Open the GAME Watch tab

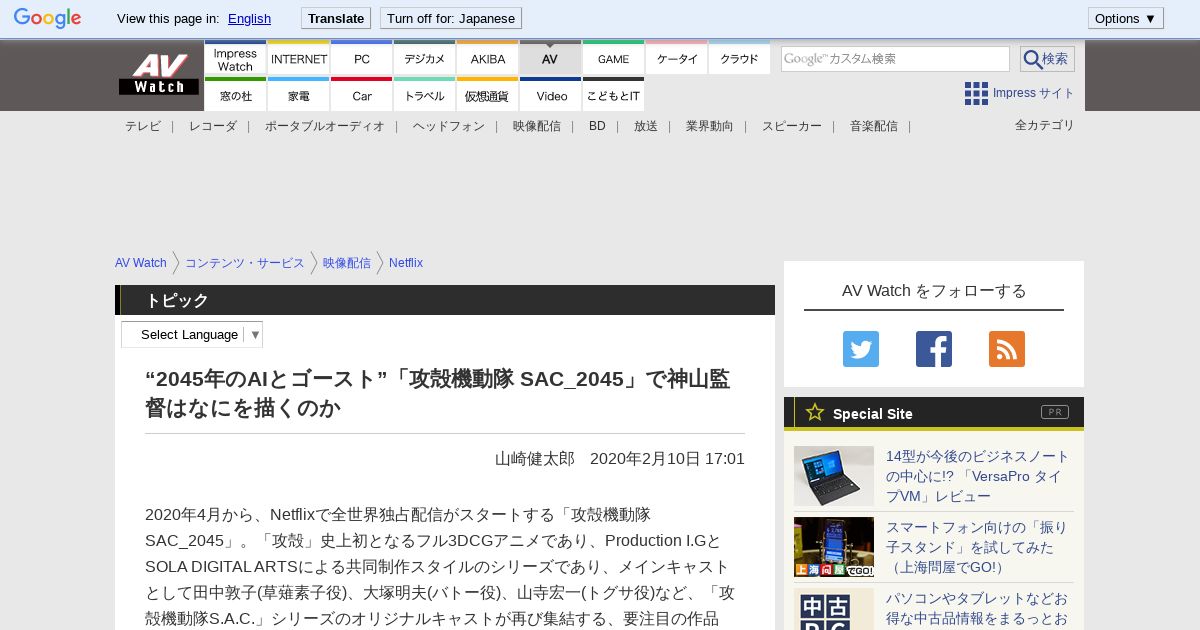[613, 58]
